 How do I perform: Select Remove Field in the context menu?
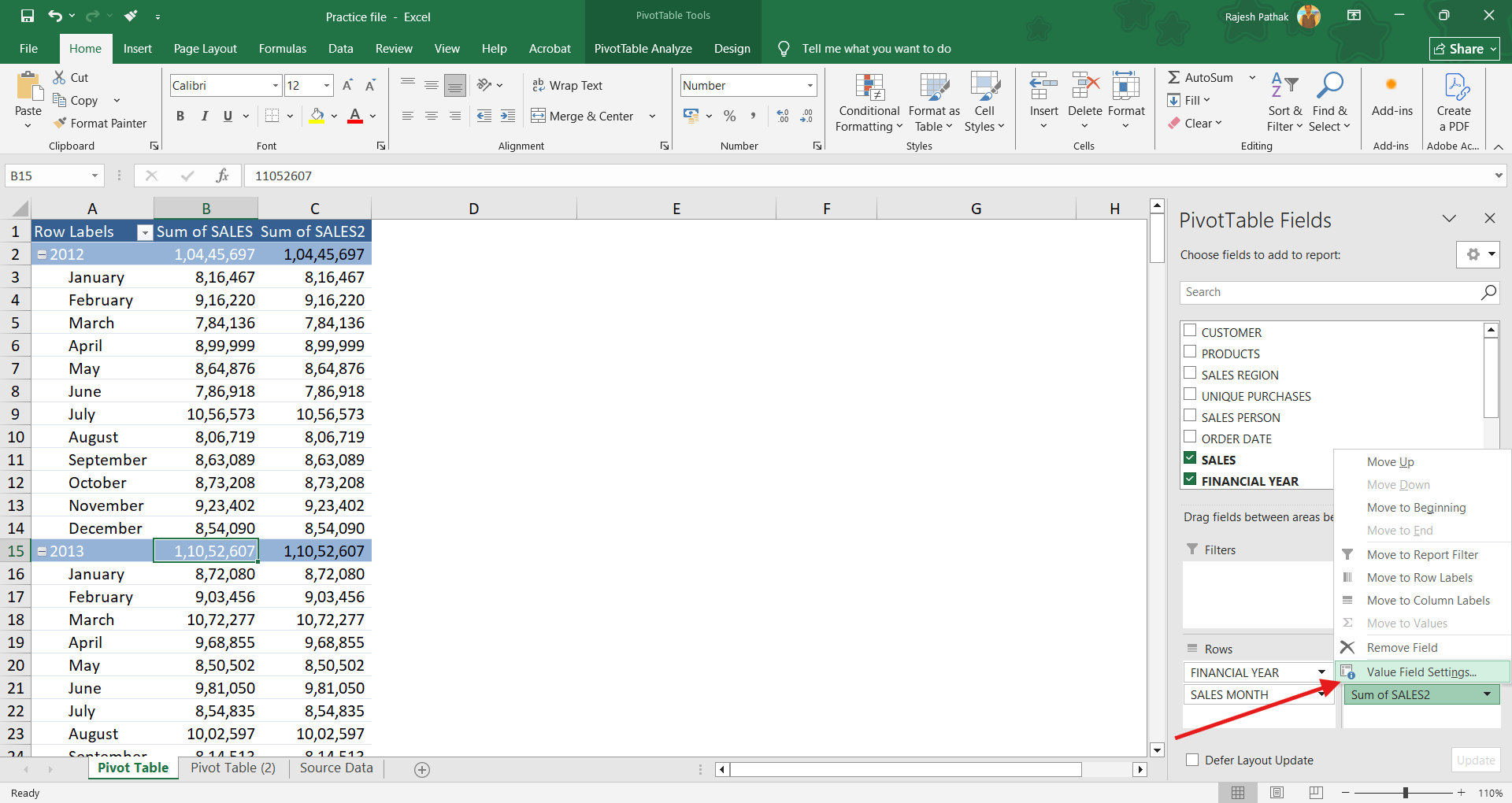point(1402,647)
